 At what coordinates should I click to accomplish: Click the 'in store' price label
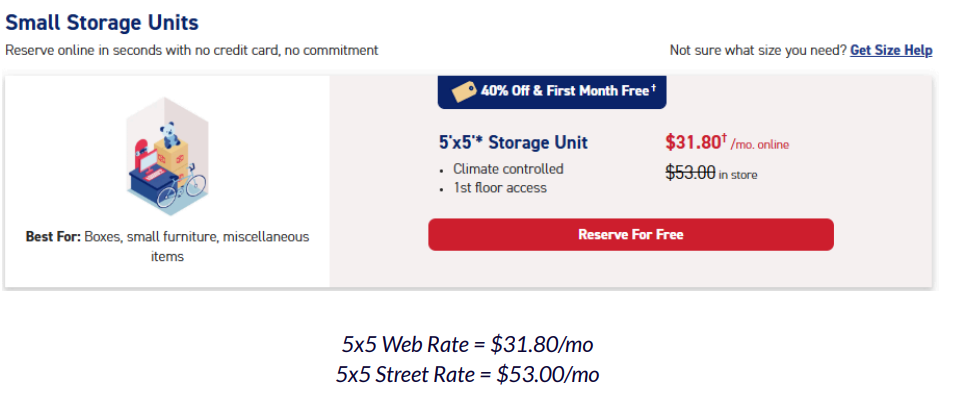(x=738, y=175)
